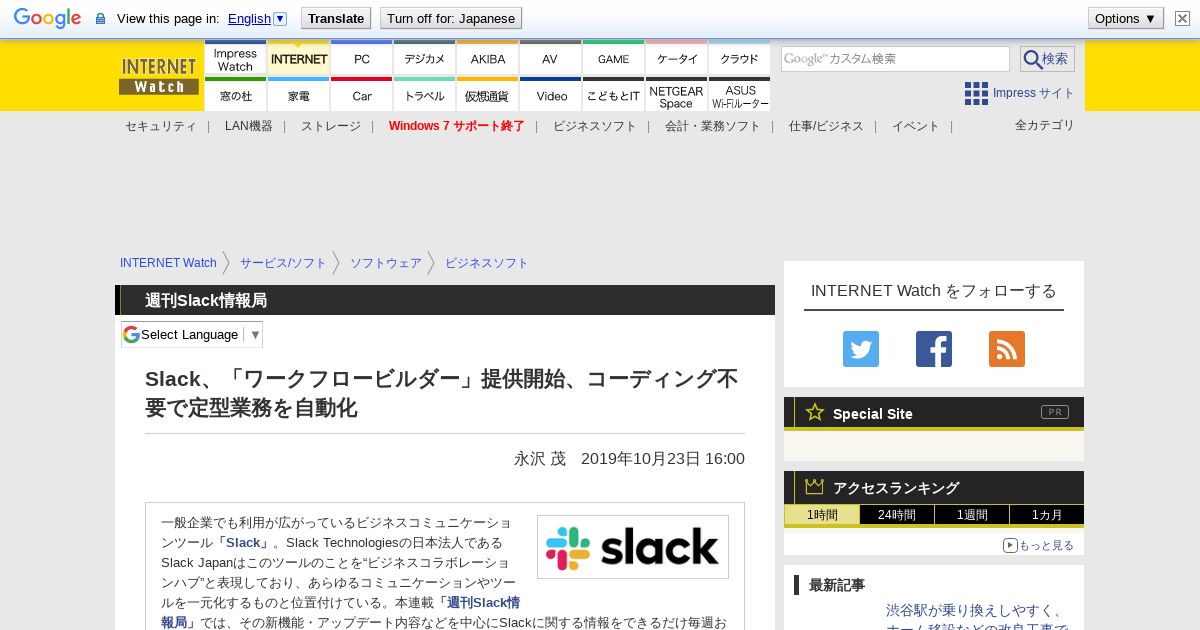Open the 家電 tab
Image resolution: width=1200 pixels, height=630 pixels.
coord(298,95)
